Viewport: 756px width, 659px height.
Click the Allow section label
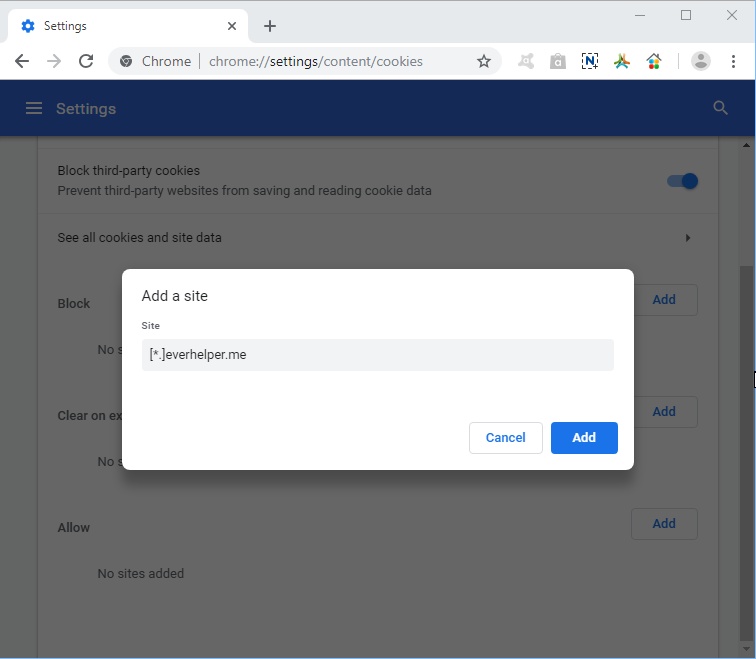(74, 527)
